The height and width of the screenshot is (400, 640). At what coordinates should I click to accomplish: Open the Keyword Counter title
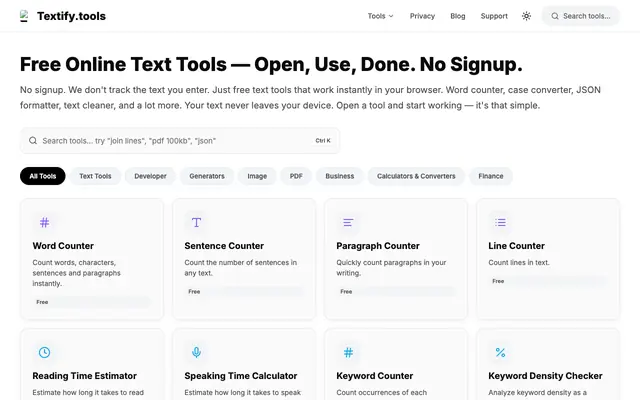[375, 376]
